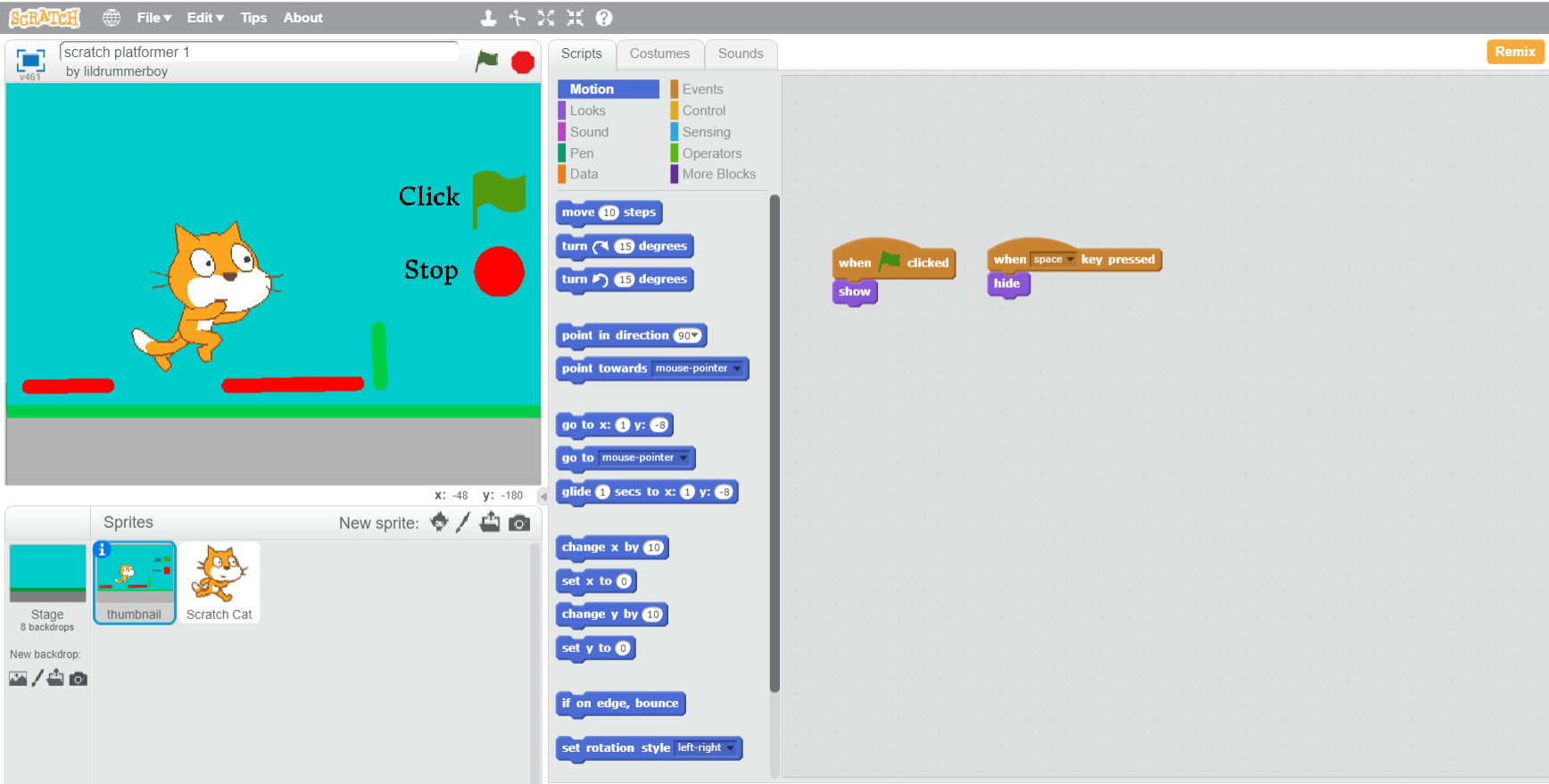
Task: Click the block help question mark icon
Action: point(604,18)
